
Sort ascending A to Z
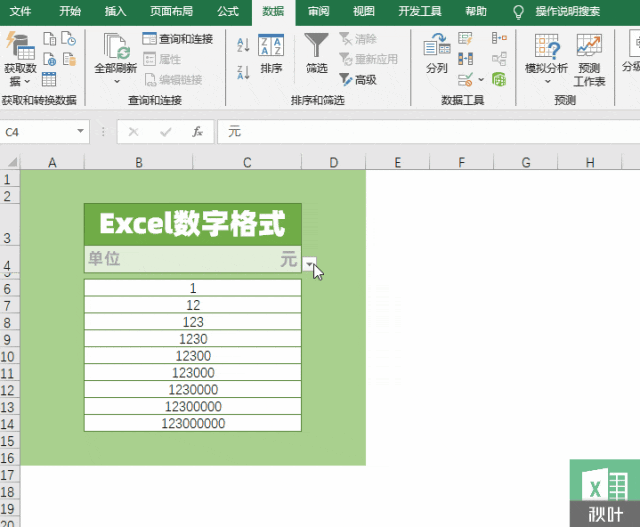pos(243,45)
